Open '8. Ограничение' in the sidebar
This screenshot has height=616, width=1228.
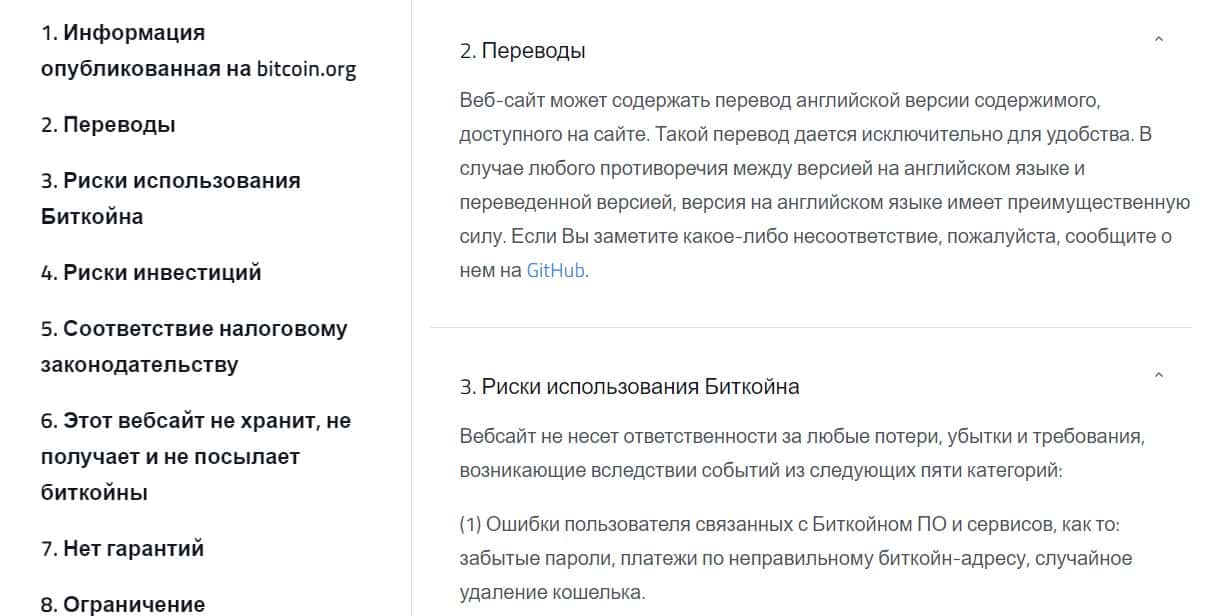pyautogui.click(x=122, y=604)
